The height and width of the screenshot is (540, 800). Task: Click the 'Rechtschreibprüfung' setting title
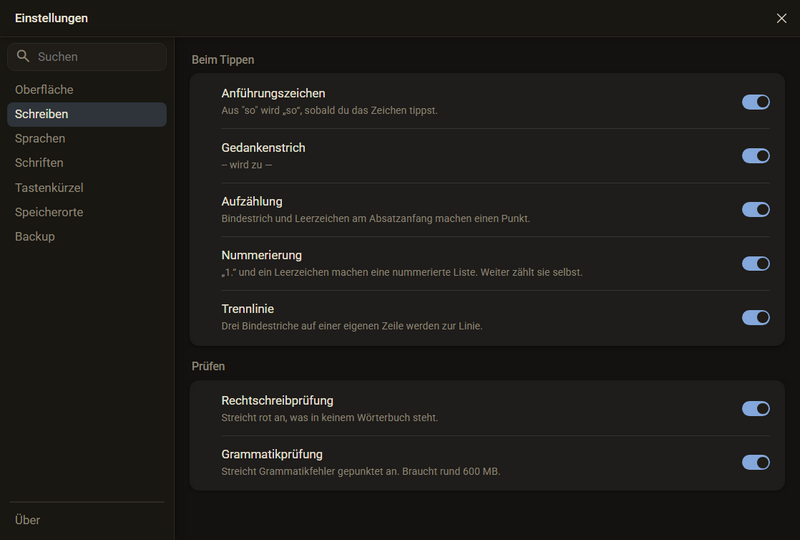click(x=277, y=401)
